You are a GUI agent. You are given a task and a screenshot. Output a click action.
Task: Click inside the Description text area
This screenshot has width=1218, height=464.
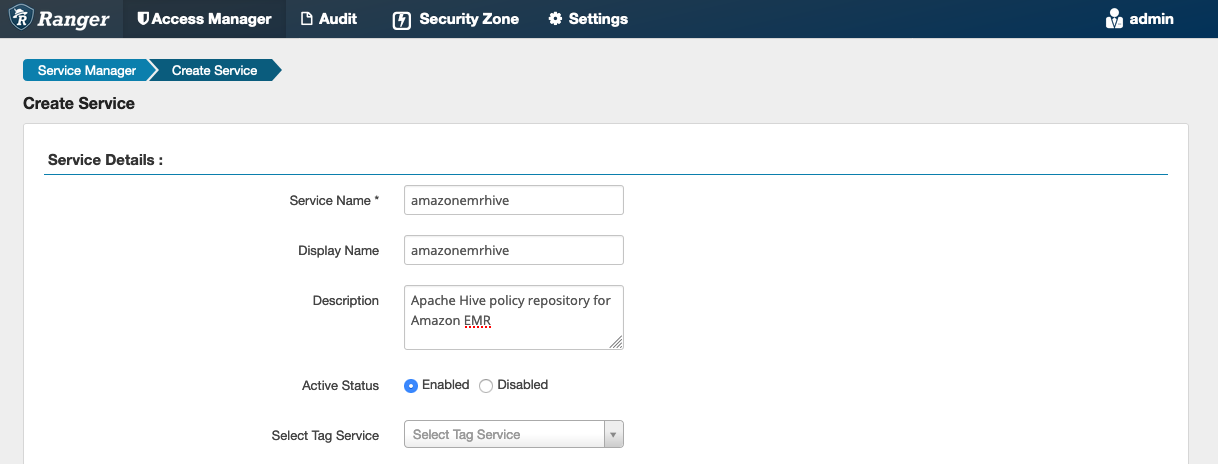coord(513,317)
